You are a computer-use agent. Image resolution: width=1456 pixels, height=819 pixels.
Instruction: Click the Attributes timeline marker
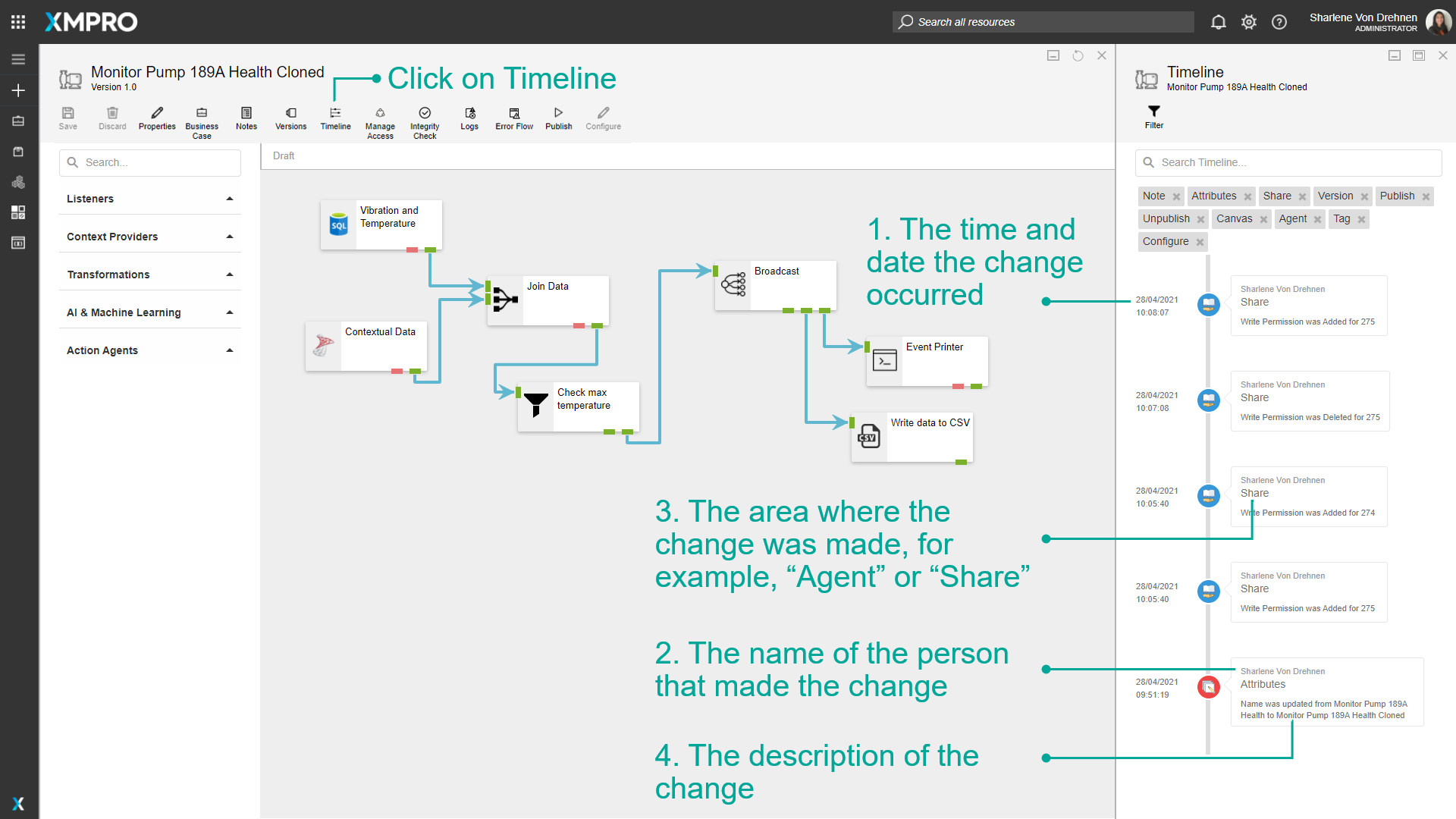(1209, 687)
